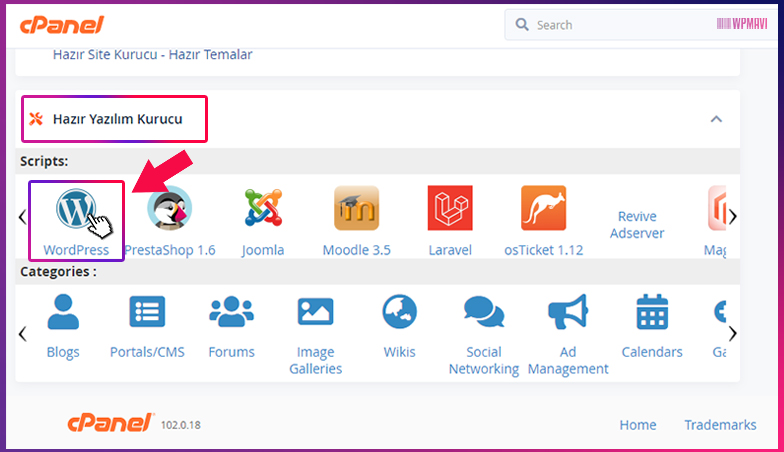The height and width of the screenshot is (452, 784).
Task: Open the Revive Adserver link
Action: pos(637,224)
